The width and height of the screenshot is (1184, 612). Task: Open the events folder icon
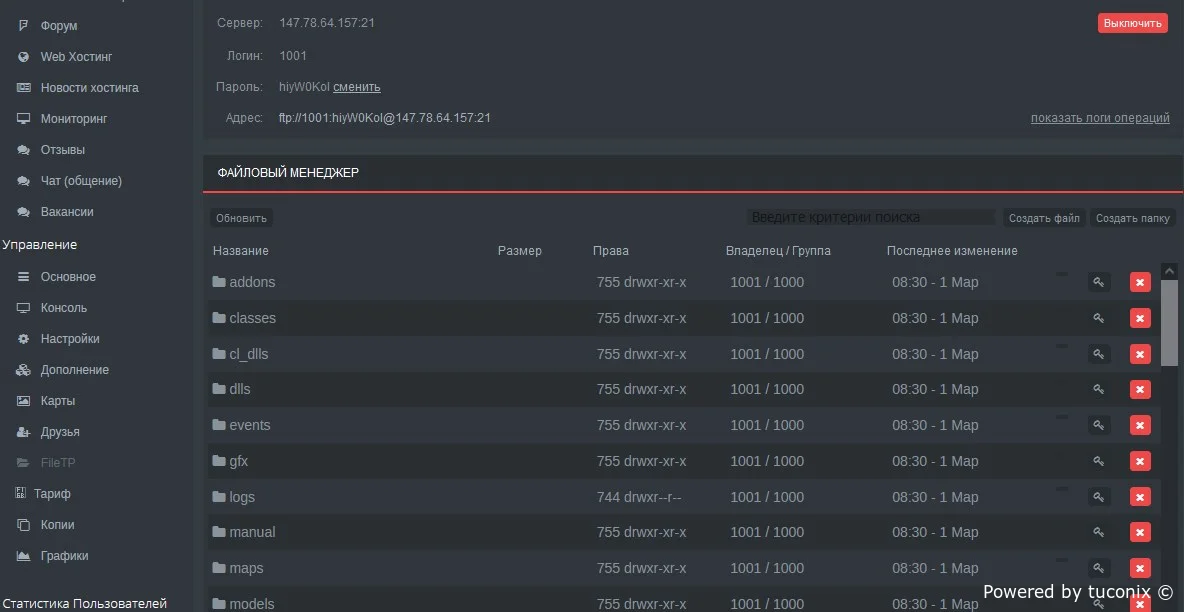point(219,425)
